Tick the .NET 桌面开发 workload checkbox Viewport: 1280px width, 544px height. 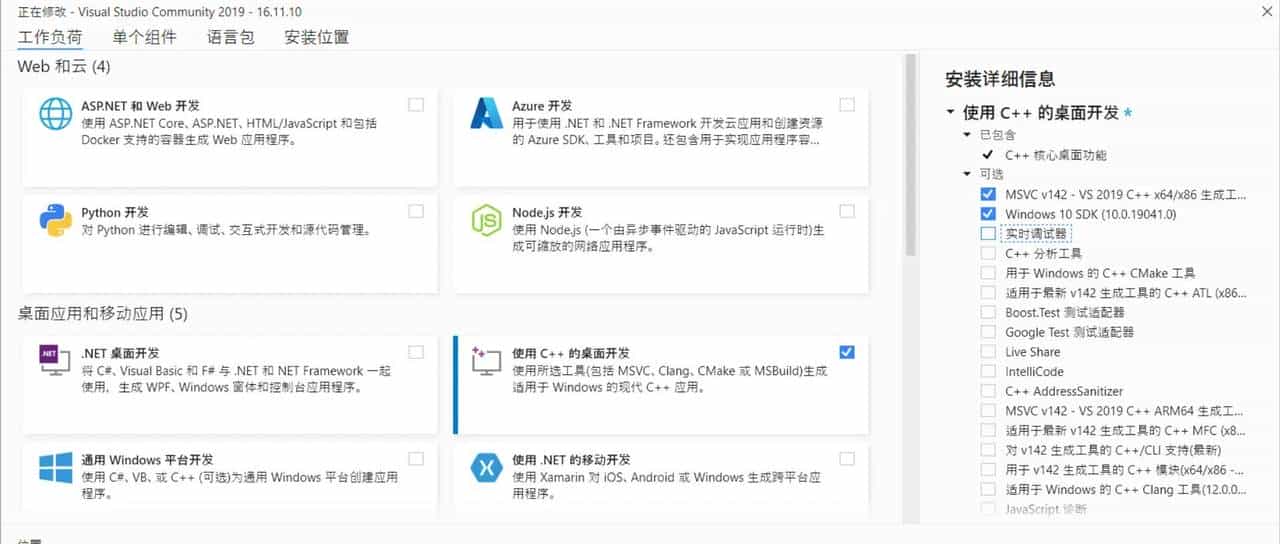pos(416,351)
